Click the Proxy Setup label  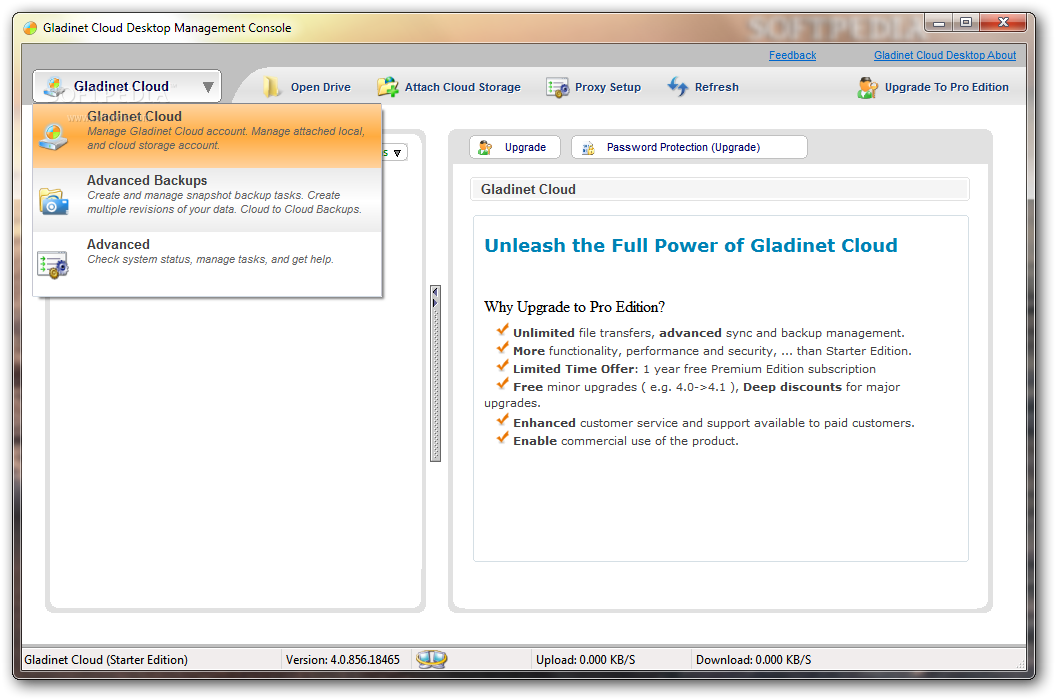click(x=607, y=87)
